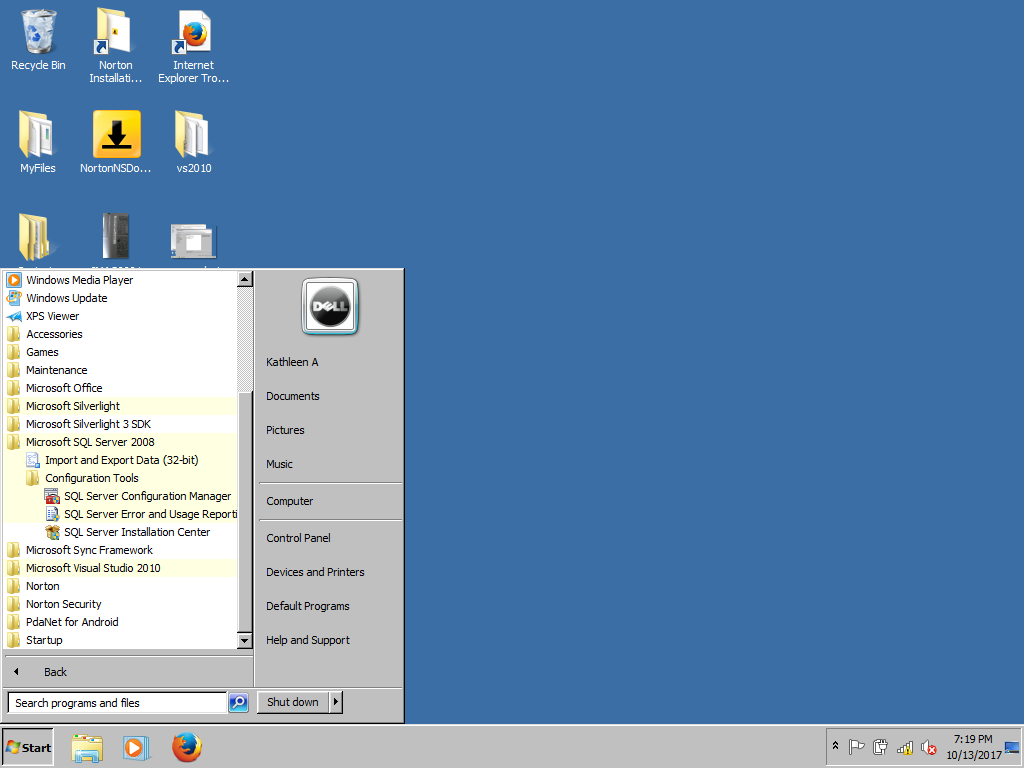Click the search magnifier button
The width and height of the screenshot is (1024, 768).
tap(238, 703)
